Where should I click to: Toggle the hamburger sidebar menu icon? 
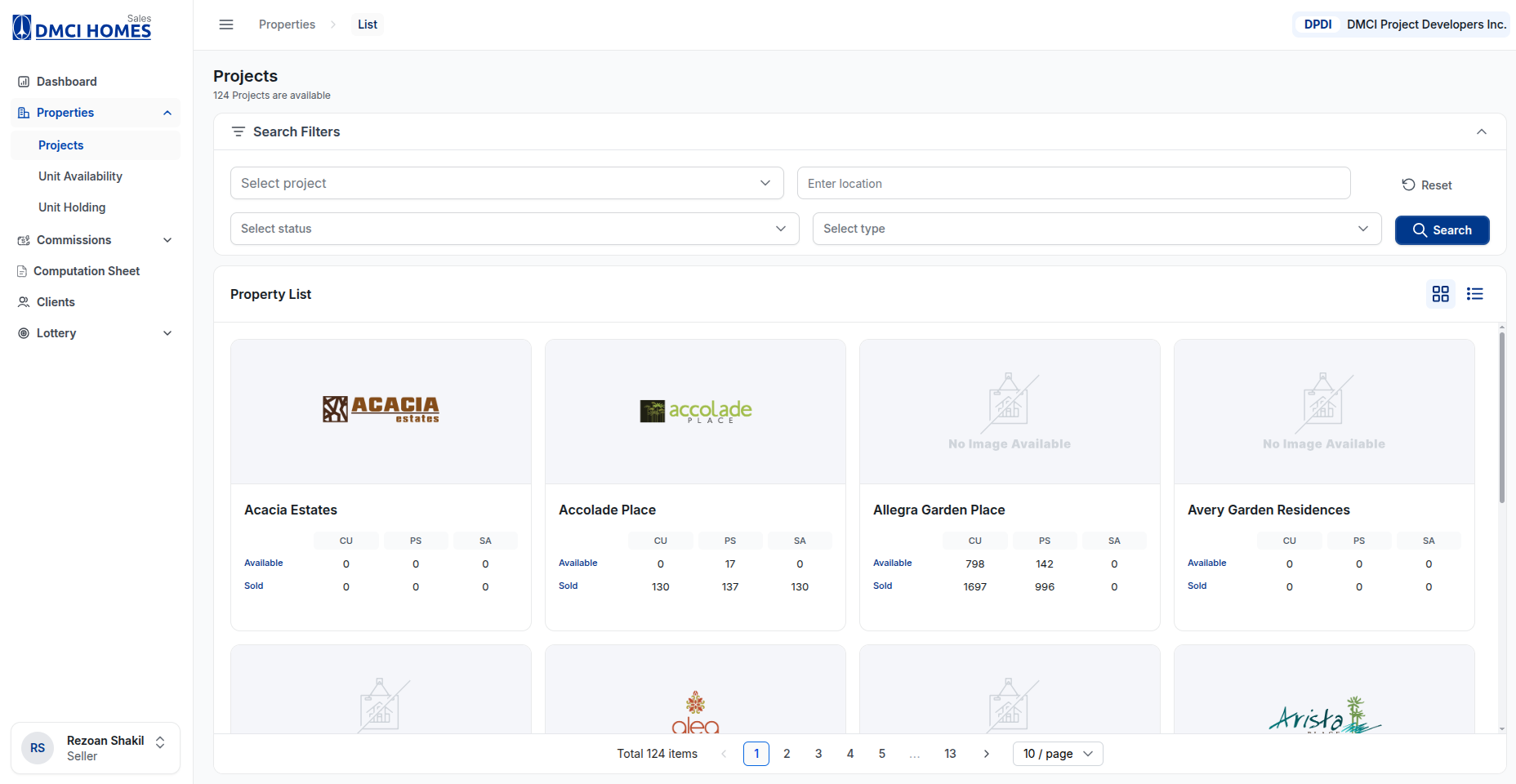coord(226,24)
